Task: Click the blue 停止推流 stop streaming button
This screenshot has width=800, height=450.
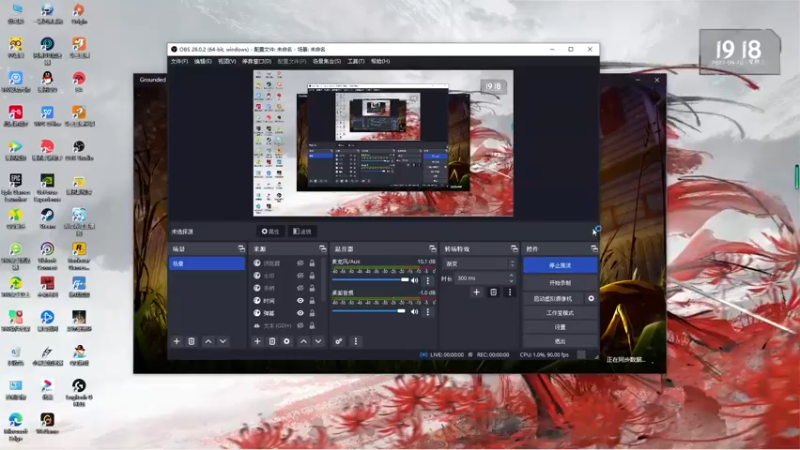Action: click(x=560, y=265)
